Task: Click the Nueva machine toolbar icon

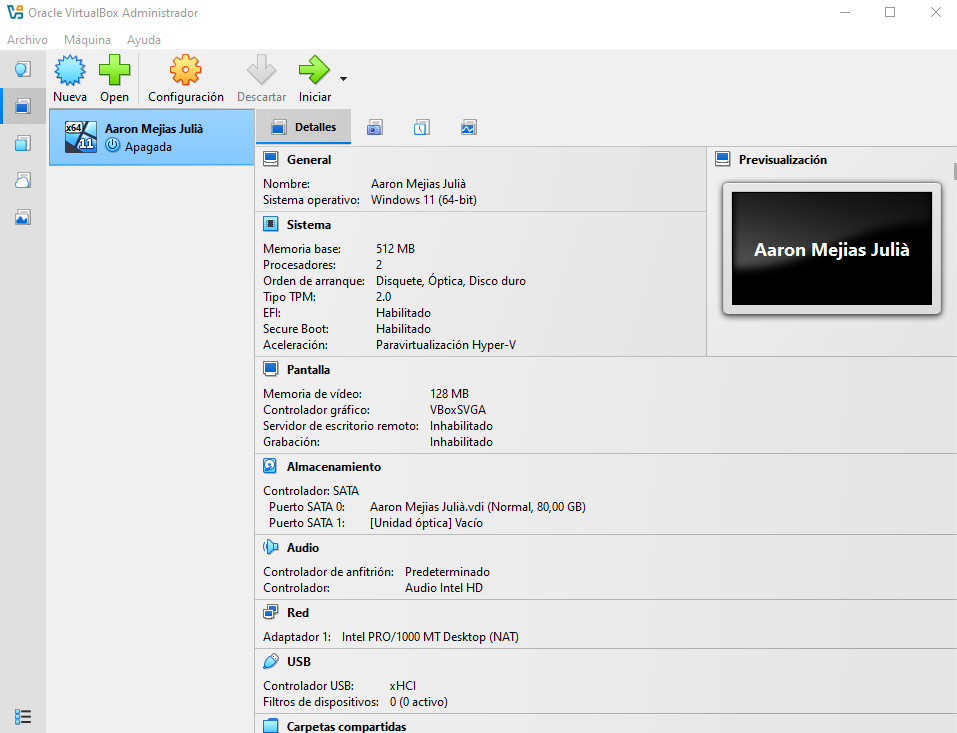Action: (70, 72)
